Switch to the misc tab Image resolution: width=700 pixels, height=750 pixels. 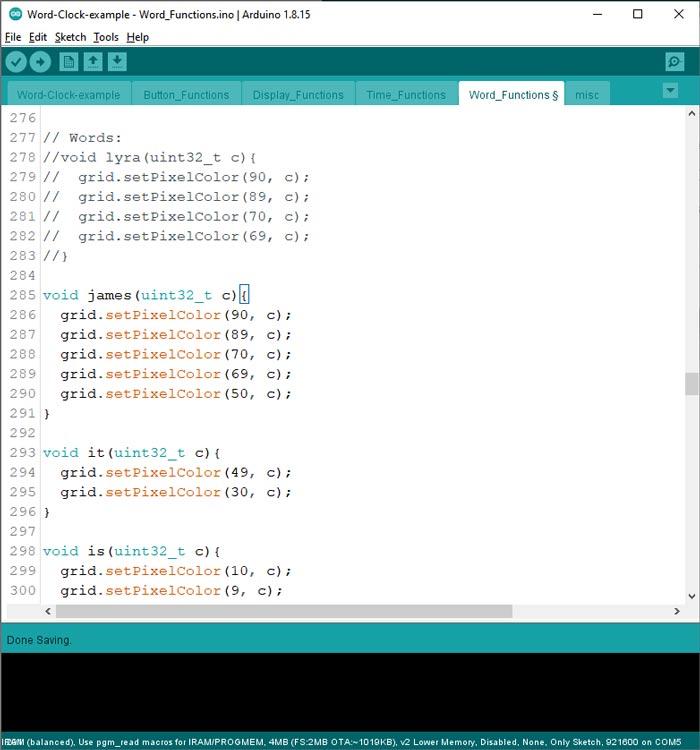point(587,95)
